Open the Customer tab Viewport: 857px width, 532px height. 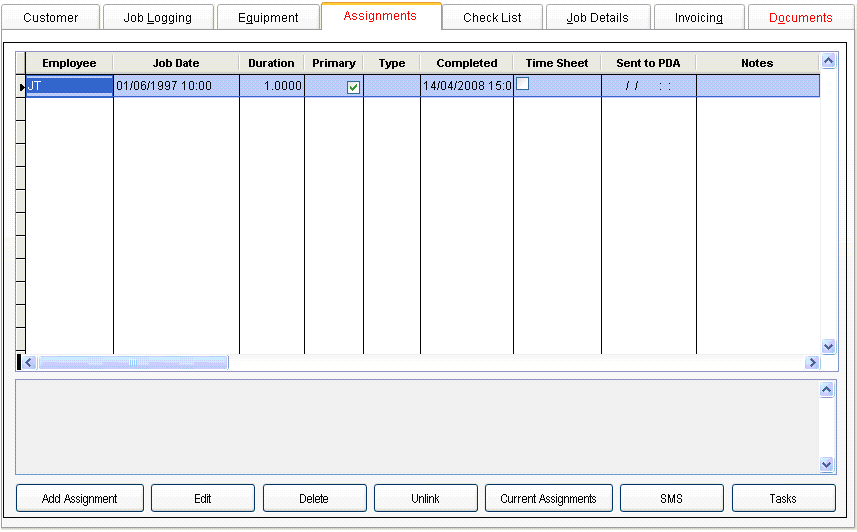click(51, 17)
